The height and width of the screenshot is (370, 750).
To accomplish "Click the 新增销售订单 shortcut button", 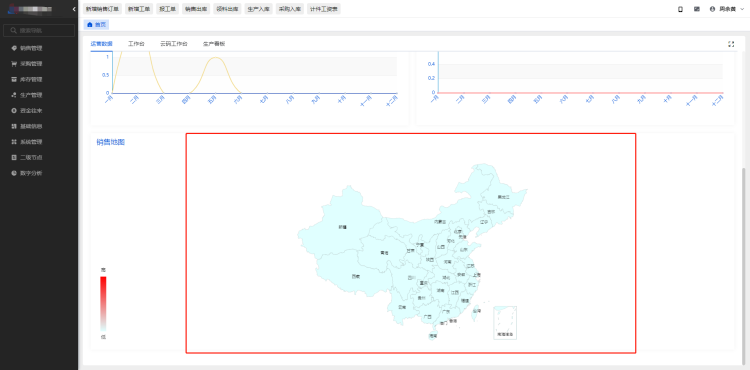I will point(102,9).
